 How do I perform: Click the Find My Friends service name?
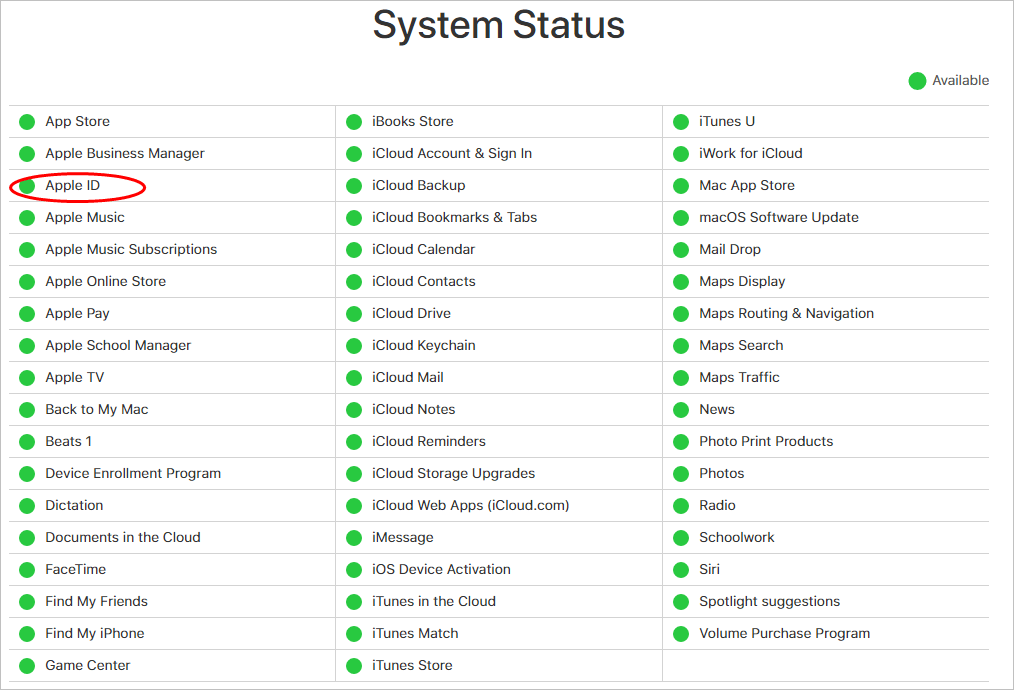(x=96, y=601)
